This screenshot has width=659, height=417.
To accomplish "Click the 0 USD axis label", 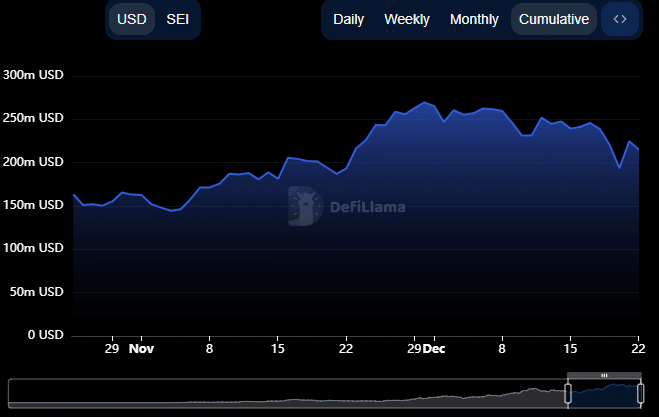I will click(x=45, y=335).
